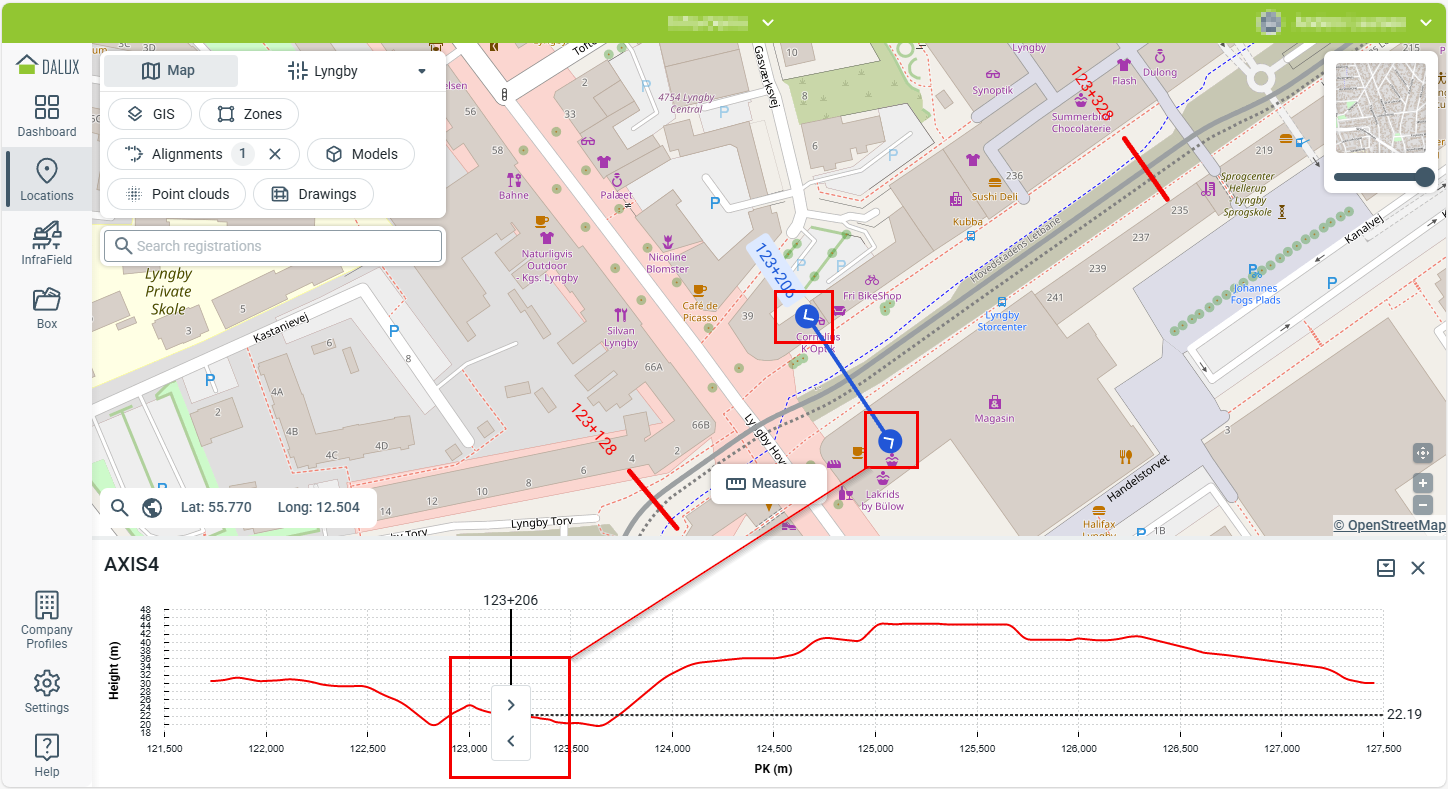Viewport: 1448px width, 789px height.
Task: Open the Settings gear in sidebar
Action: tap(47, 692)
